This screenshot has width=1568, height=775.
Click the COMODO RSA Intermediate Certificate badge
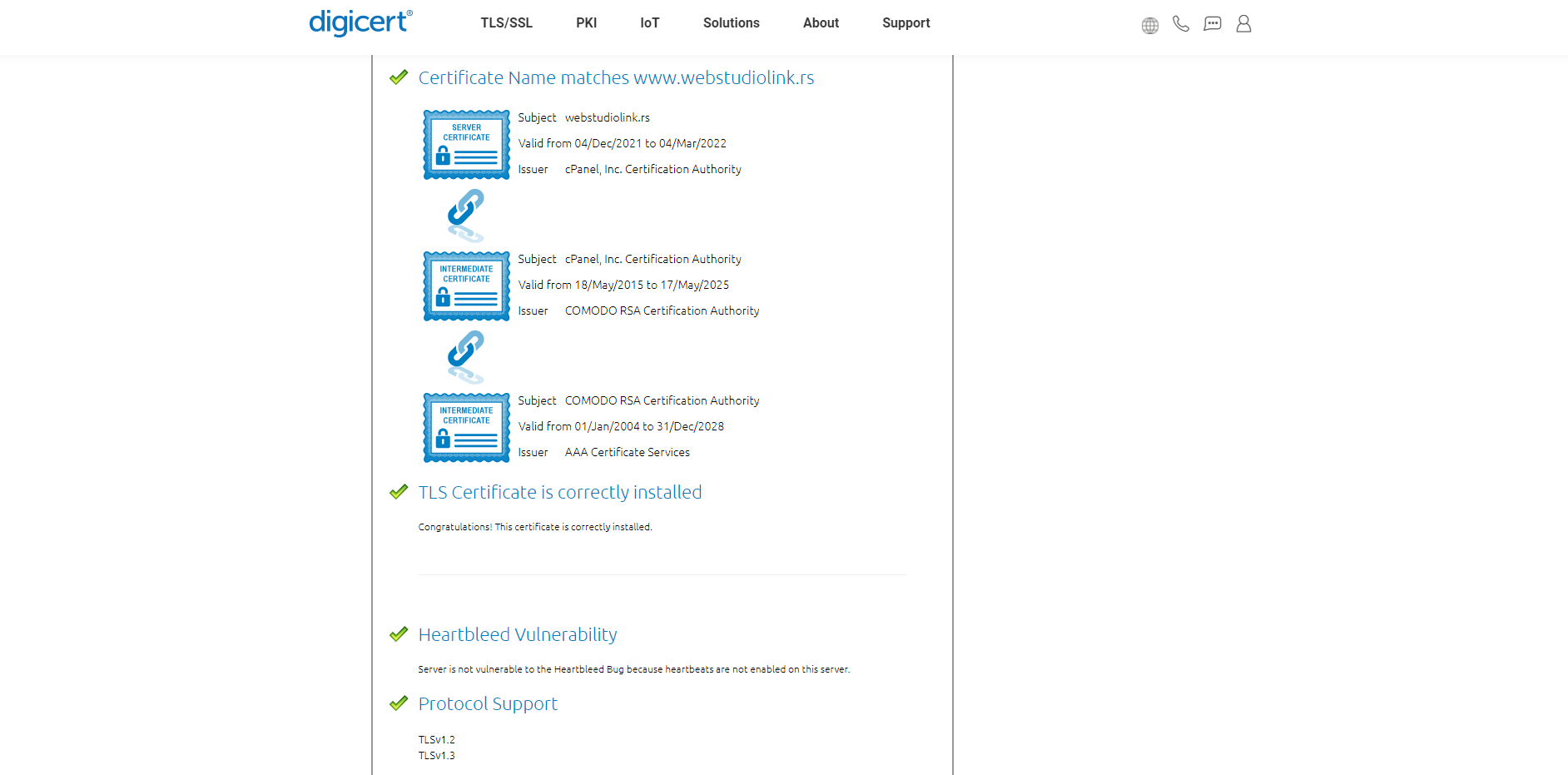(x=466, y=428)
